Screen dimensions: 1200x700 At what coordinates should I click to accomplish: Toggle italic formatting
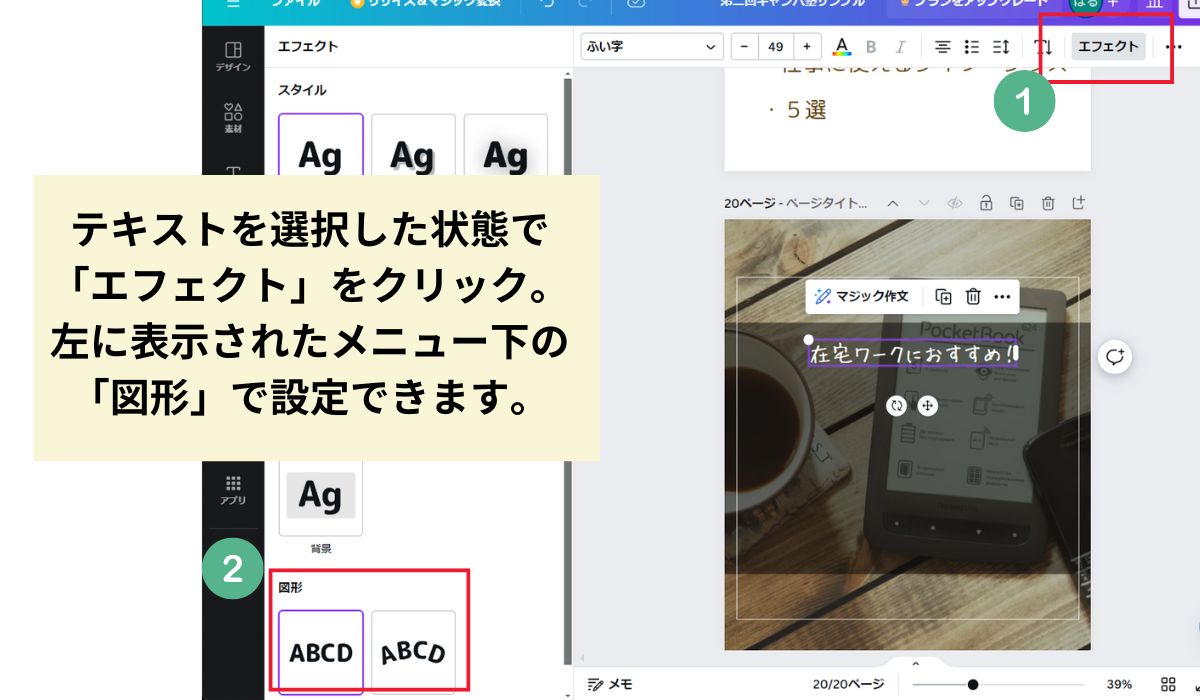(900, 47)
